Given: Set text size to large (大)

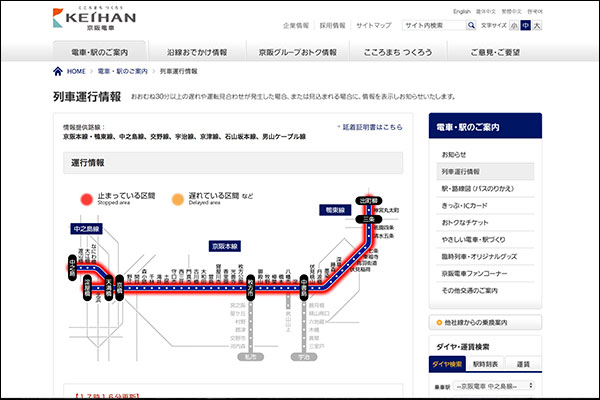Looking at the screenshot, I should (x=537, y=24).
